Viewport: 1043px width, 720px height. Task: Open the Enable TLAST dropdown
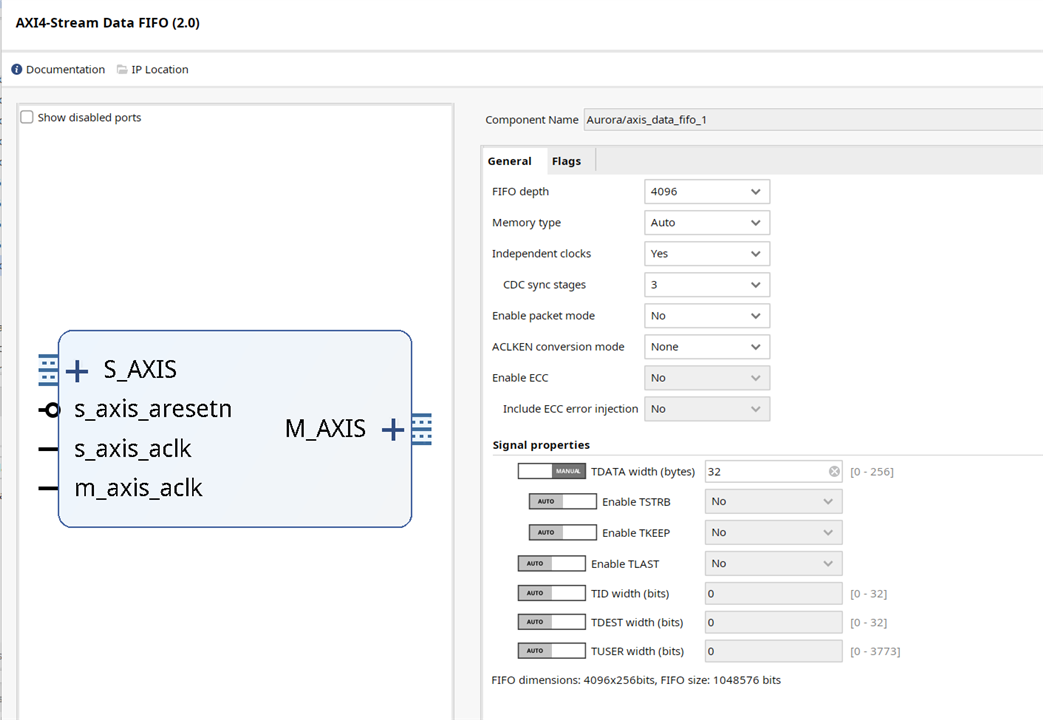pyautogui.click(x=774, y=564)
